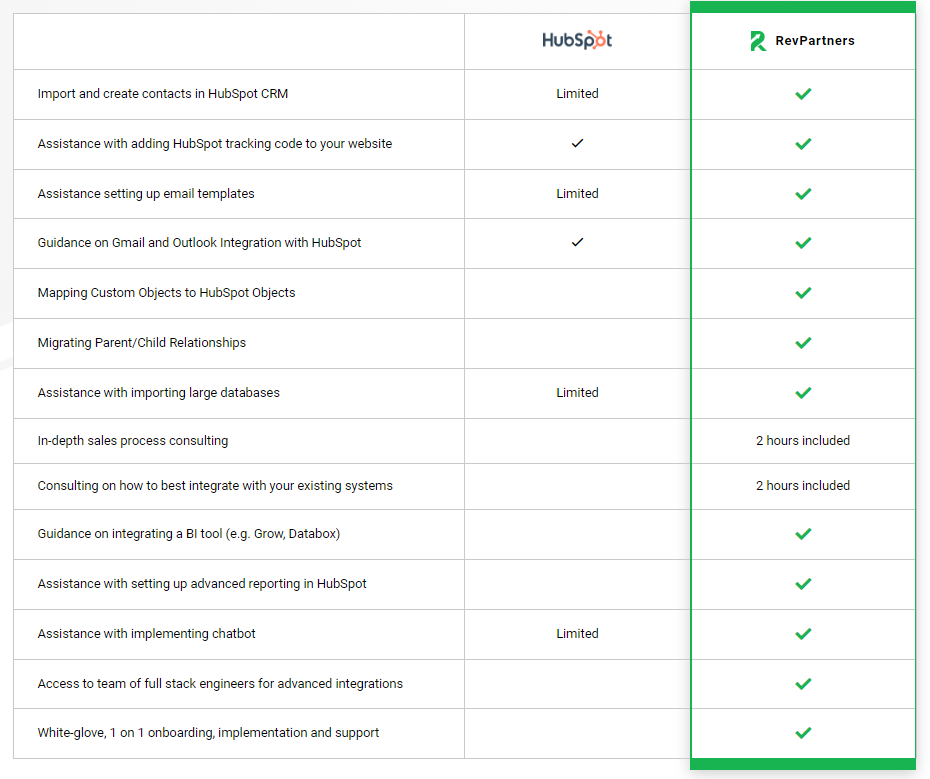Click 'Assistance with importing large databases' label

(158, 393)
